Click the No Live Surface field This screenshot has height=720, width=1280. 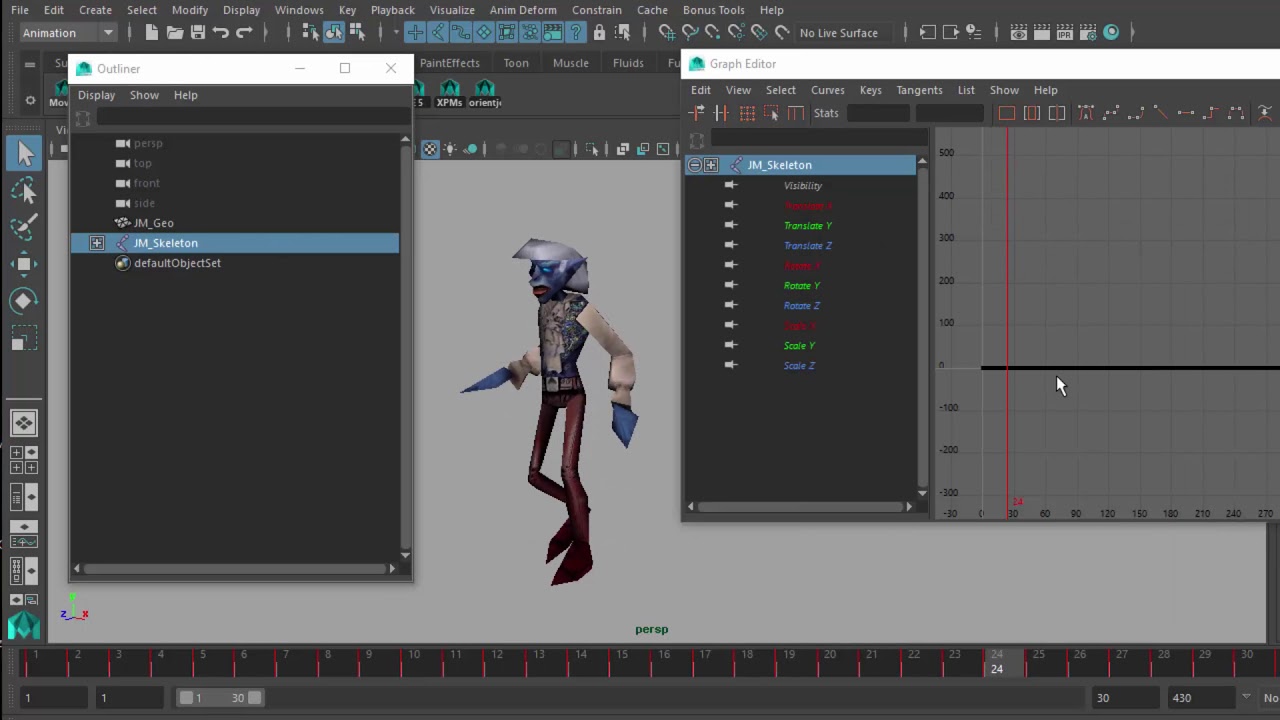click(839, 33)
